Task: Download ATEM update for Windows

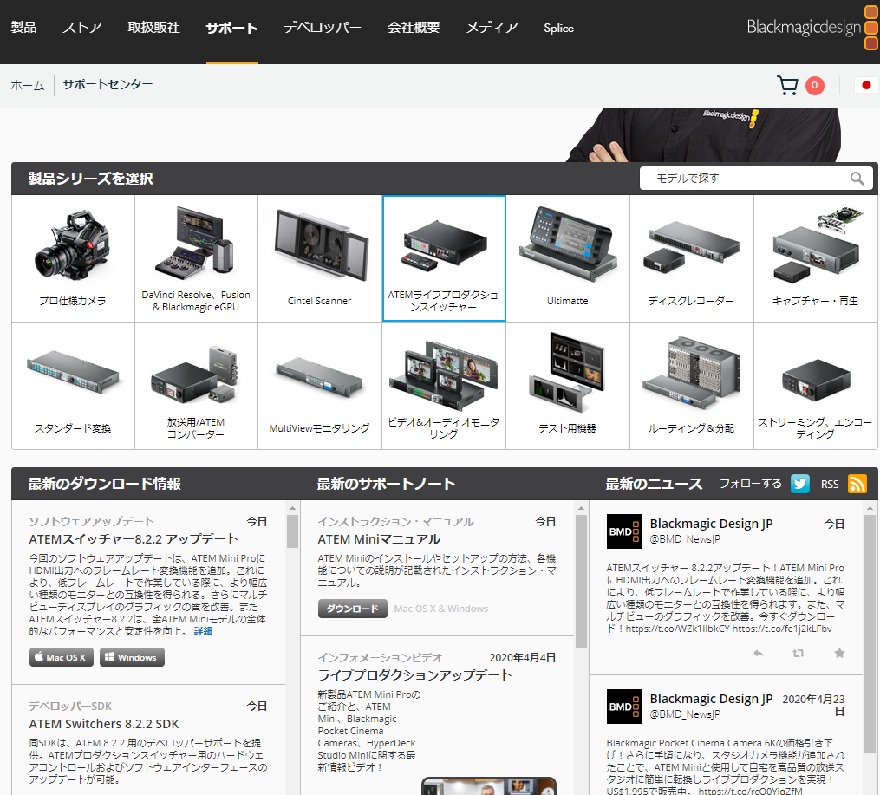Action: 132,657
